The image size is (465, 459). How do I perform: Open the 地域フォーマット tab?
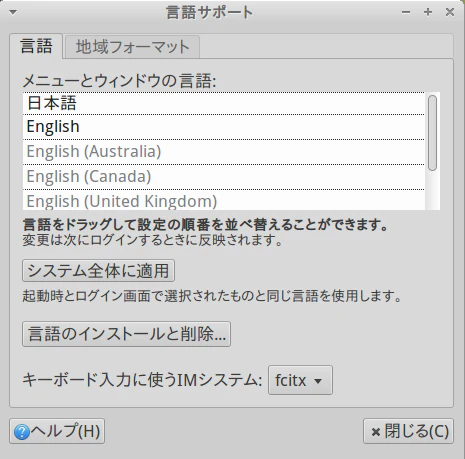132,47
